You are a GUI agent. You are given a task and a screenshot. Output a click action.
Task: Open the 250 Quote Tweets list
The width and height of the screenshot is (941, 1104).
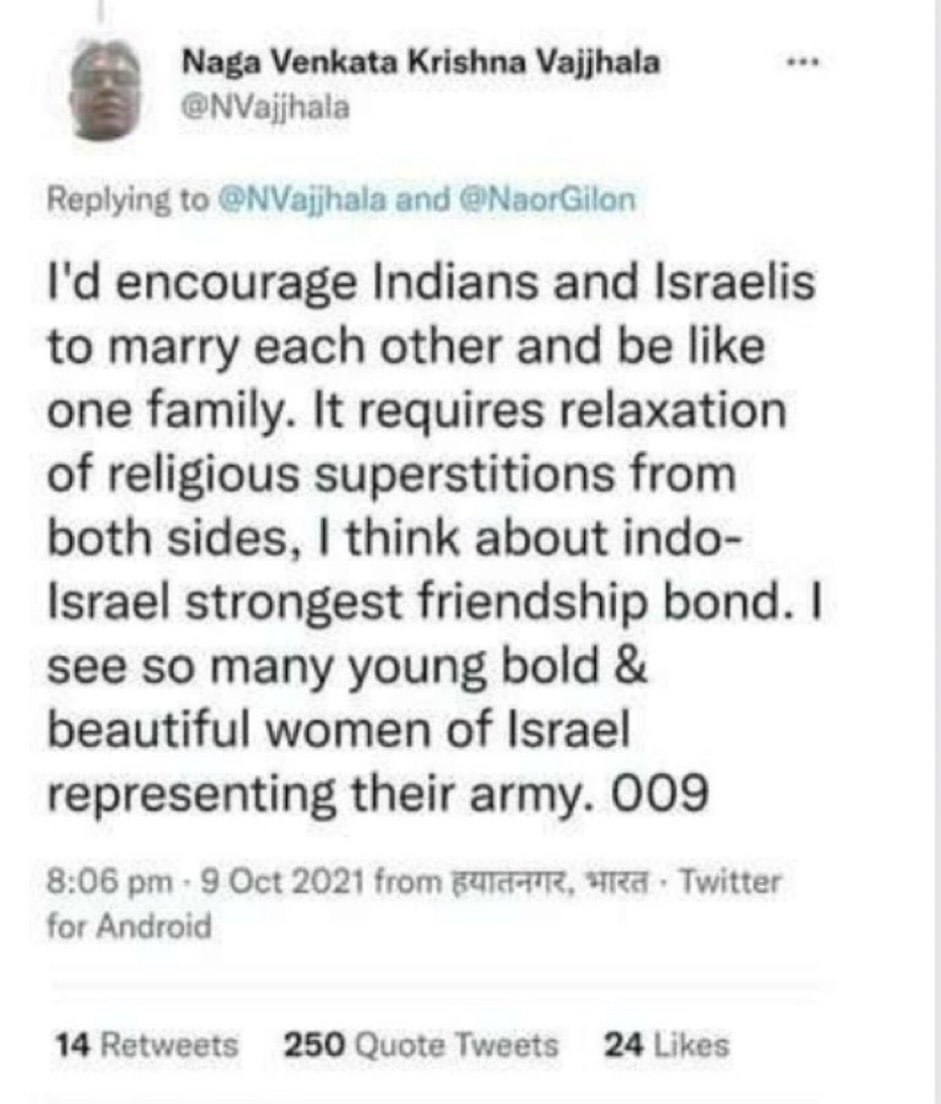tap(420, 1045)
